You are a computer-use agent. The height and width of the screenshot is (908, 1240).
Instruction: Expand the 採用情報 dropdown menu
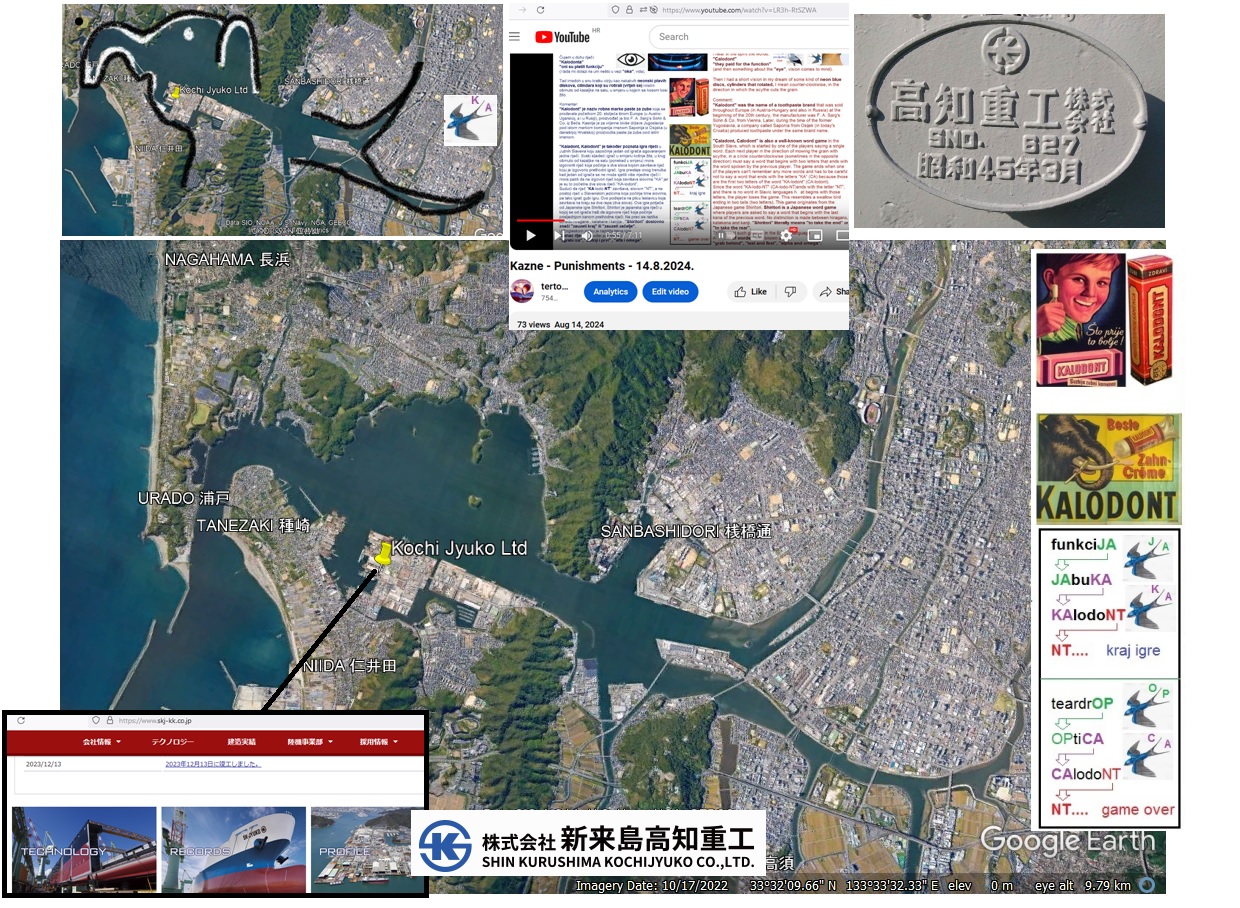pos(380,743)
